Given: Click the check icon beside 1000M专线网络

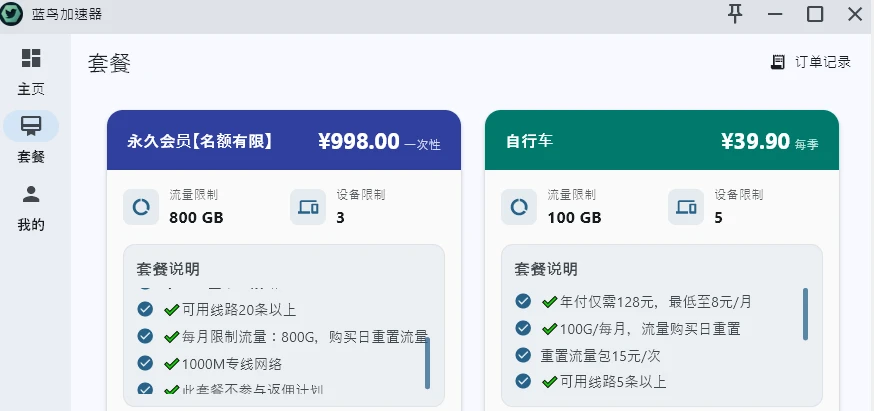Looking at the screenshot, I should 145,363.
